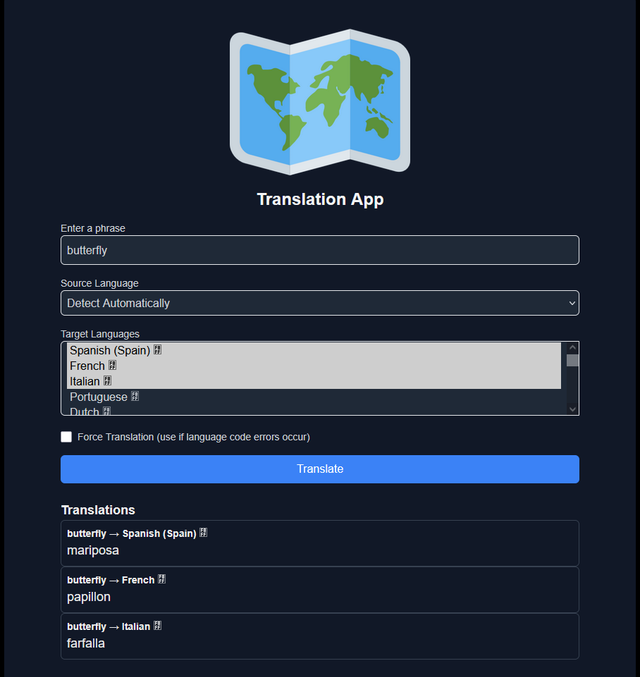Click the world map logo image
Image resolution: width=640 pixels, height=677 pixels.
[x=320, y=102]
